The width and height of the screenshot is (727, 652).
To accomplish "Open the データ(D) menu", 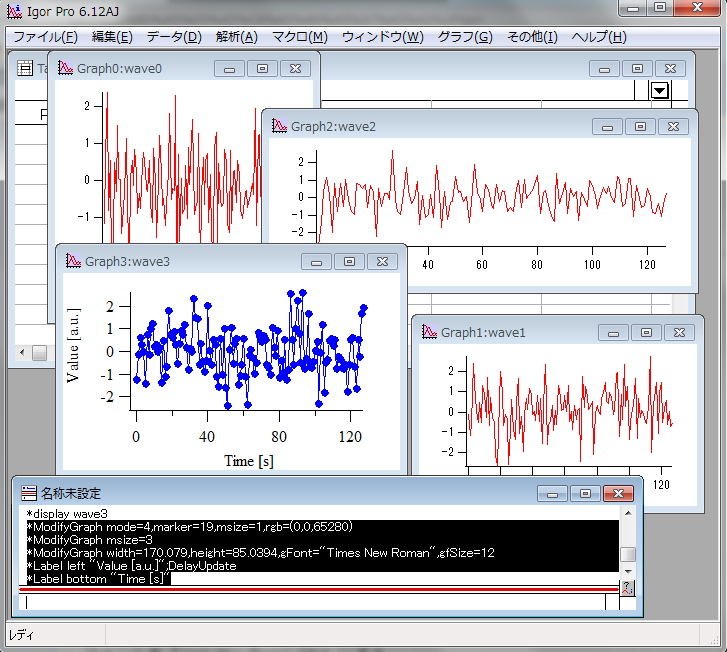I will click(x=174, y=37).
